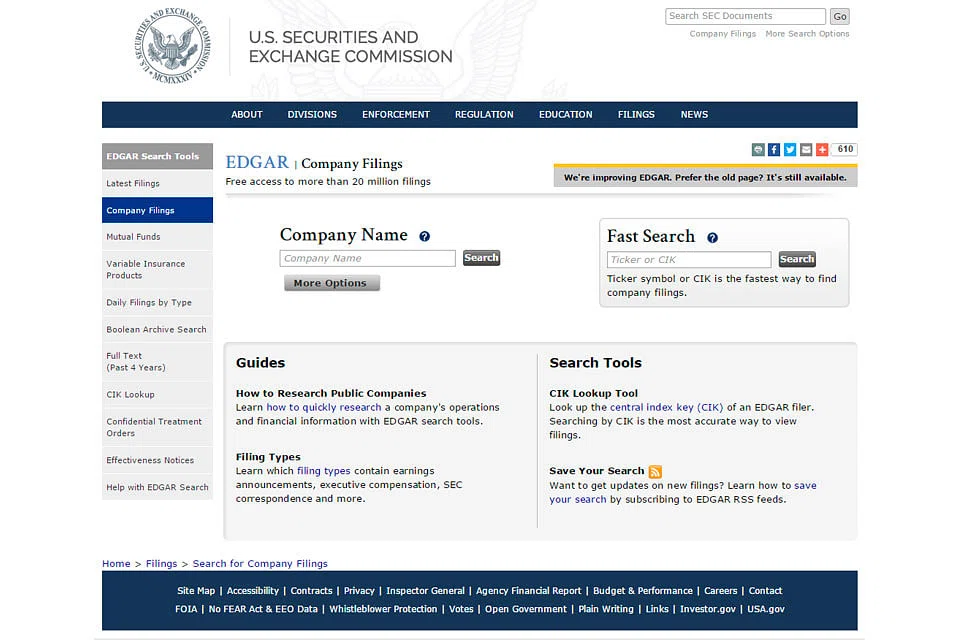Share page via Facebook icon
960x640 pixels.
click(x=774, y=150)
